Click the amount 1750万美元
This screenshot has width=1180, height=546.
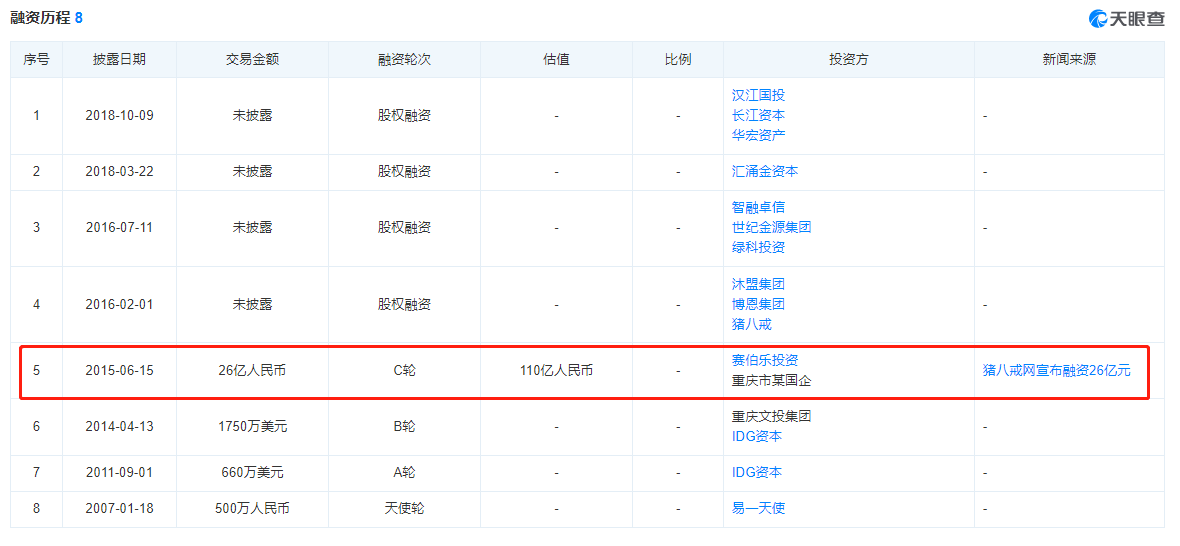[253, 426]
